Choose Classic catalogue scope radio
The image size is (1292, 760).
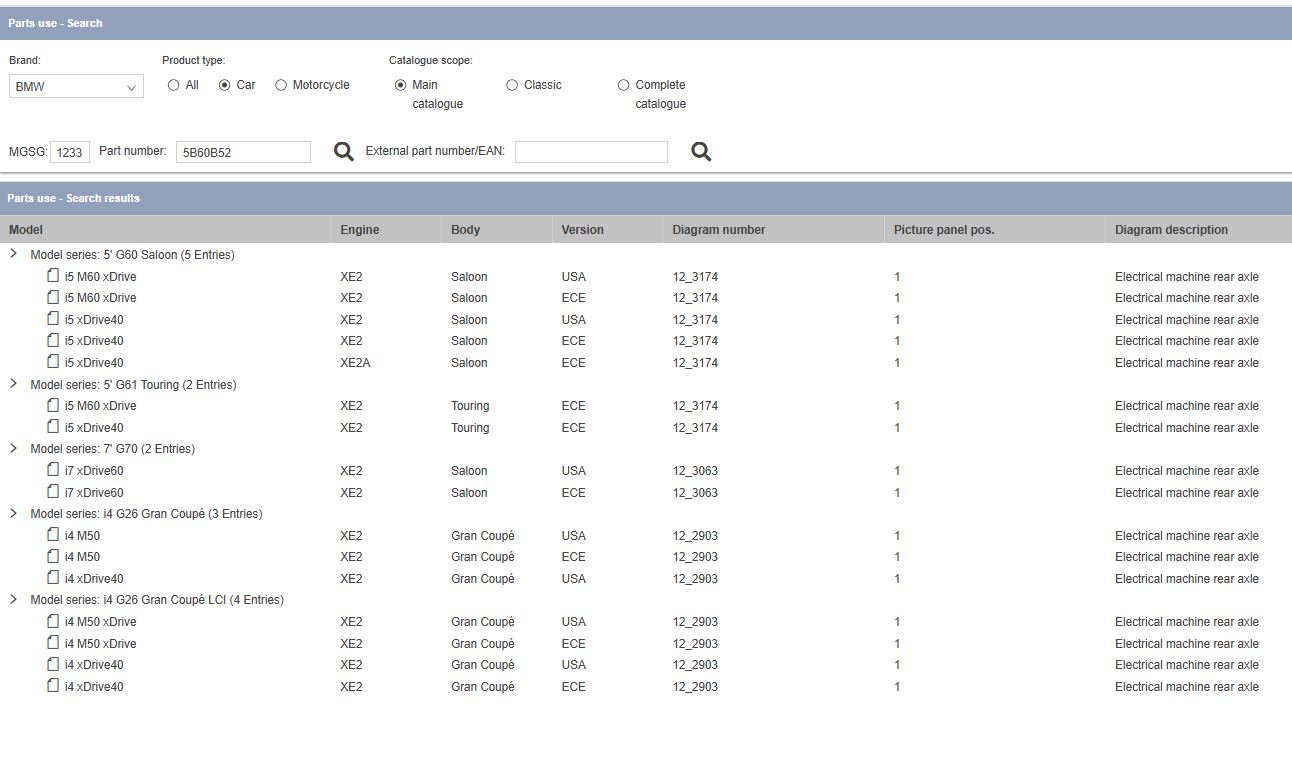pos(512,85)
